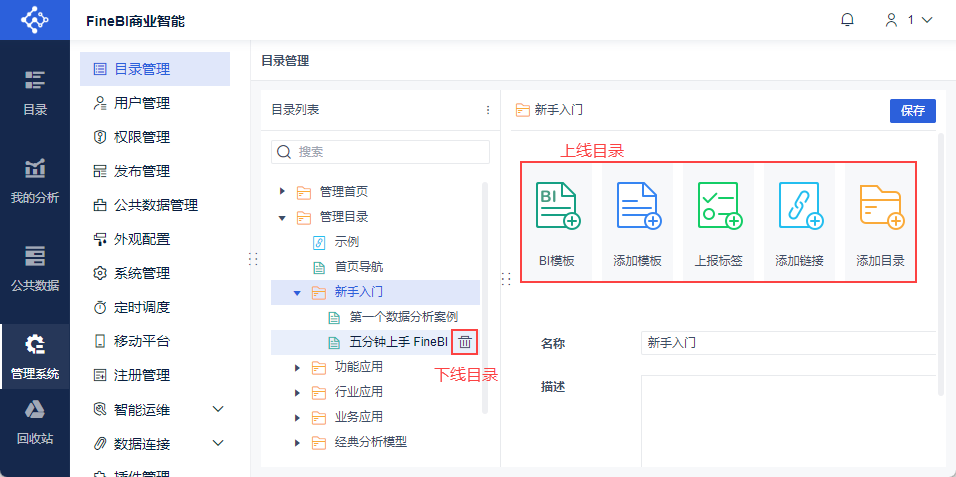Open 移动平台 menu item
Screen dimensions: 956x477
point(155,341)
